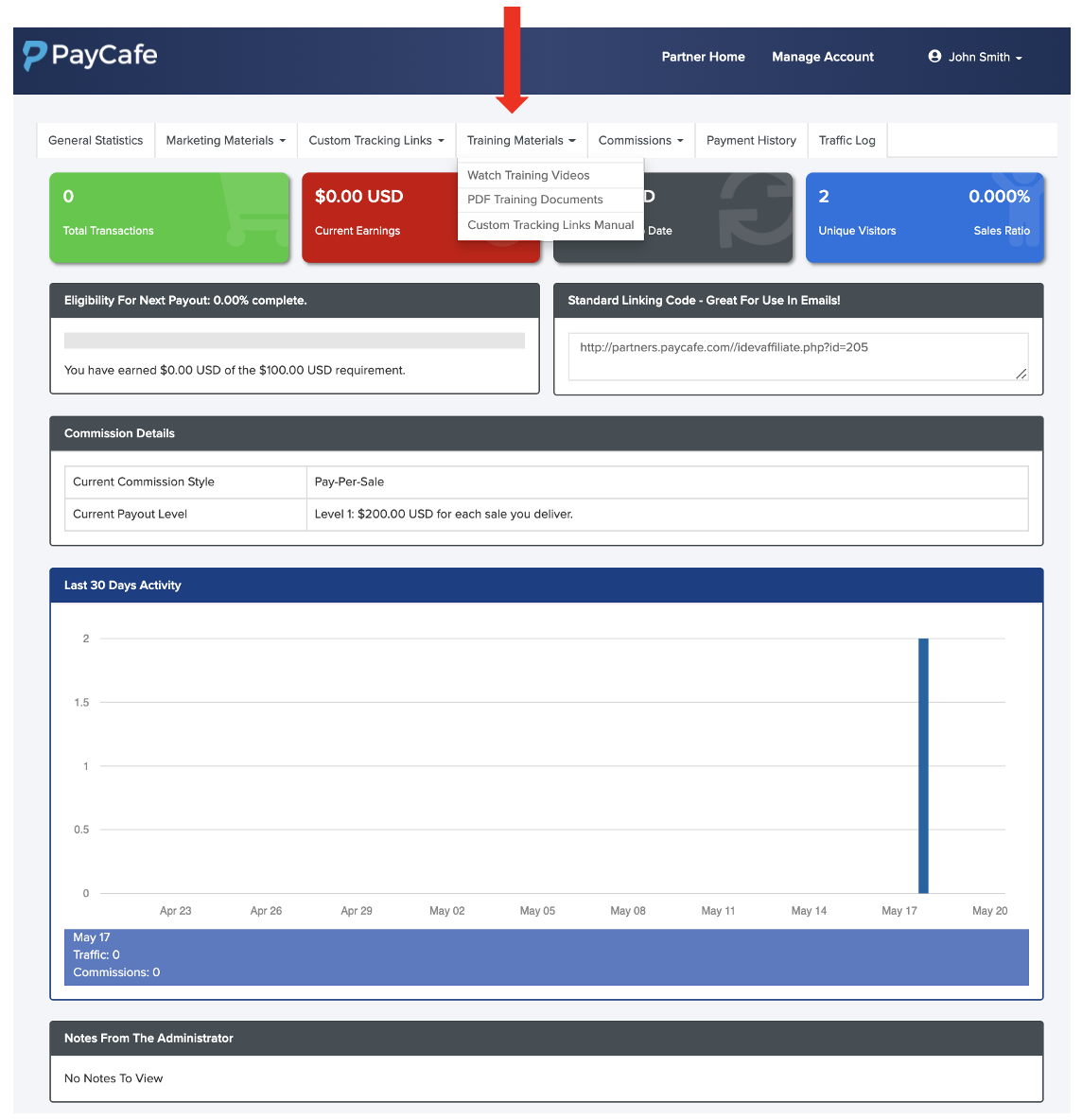
Task: Open the John Smith account dropdown
Action: (x=975, y=57)
